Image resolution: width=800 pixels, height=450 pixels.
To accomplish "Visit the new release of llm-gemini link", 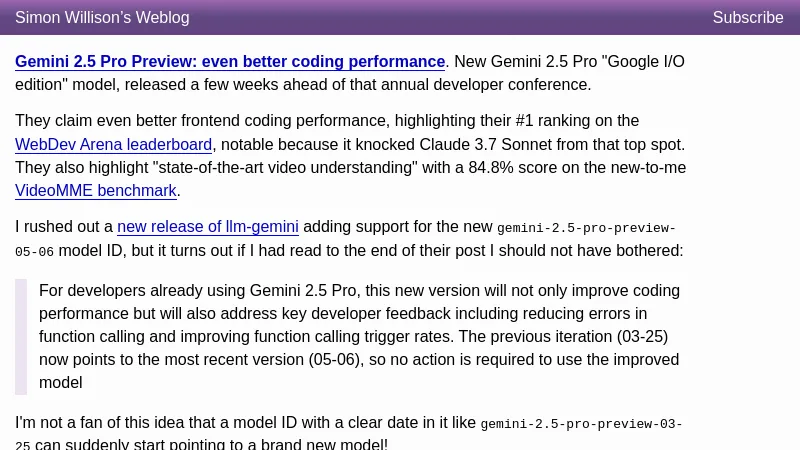I will tap(208, 227).
